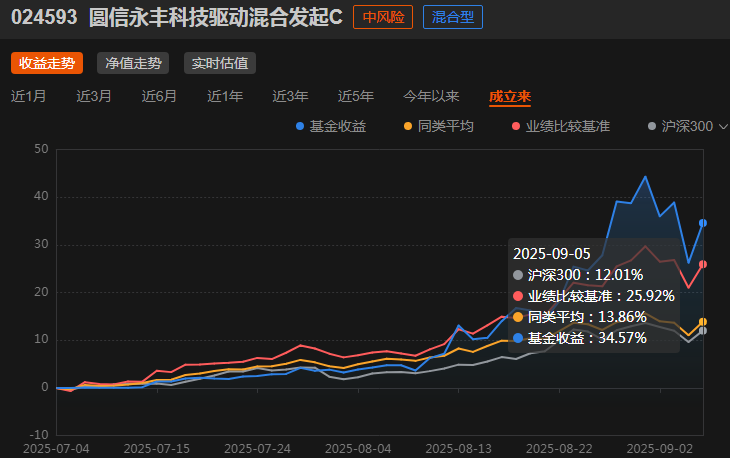Click y-axis label 50
The width and height of the screenshot is (730, 458).
click(x=41, y=149)
